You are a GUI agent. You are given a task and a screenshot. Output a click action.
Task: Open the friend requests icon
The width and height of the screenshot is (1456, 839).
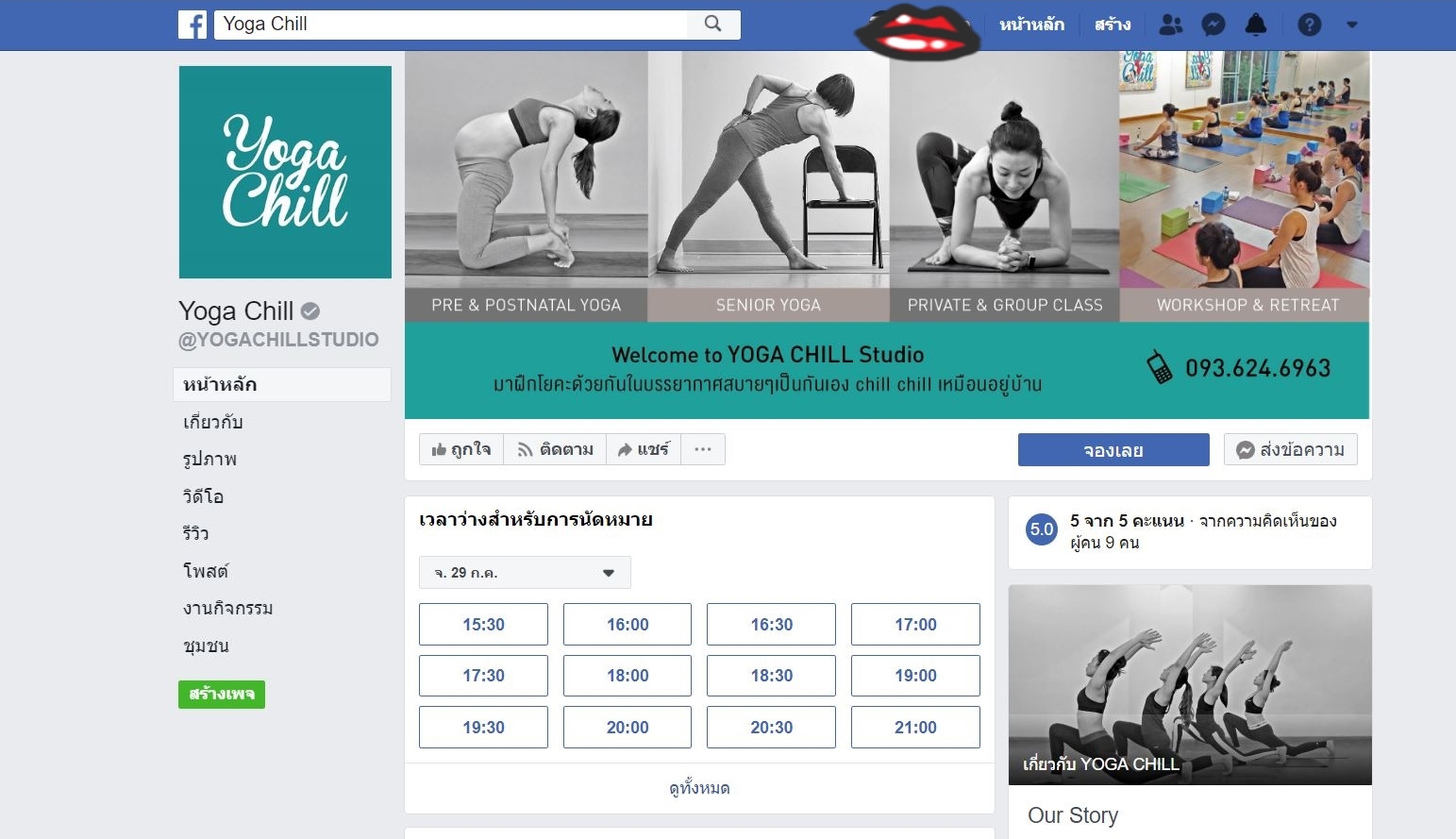1171,25
